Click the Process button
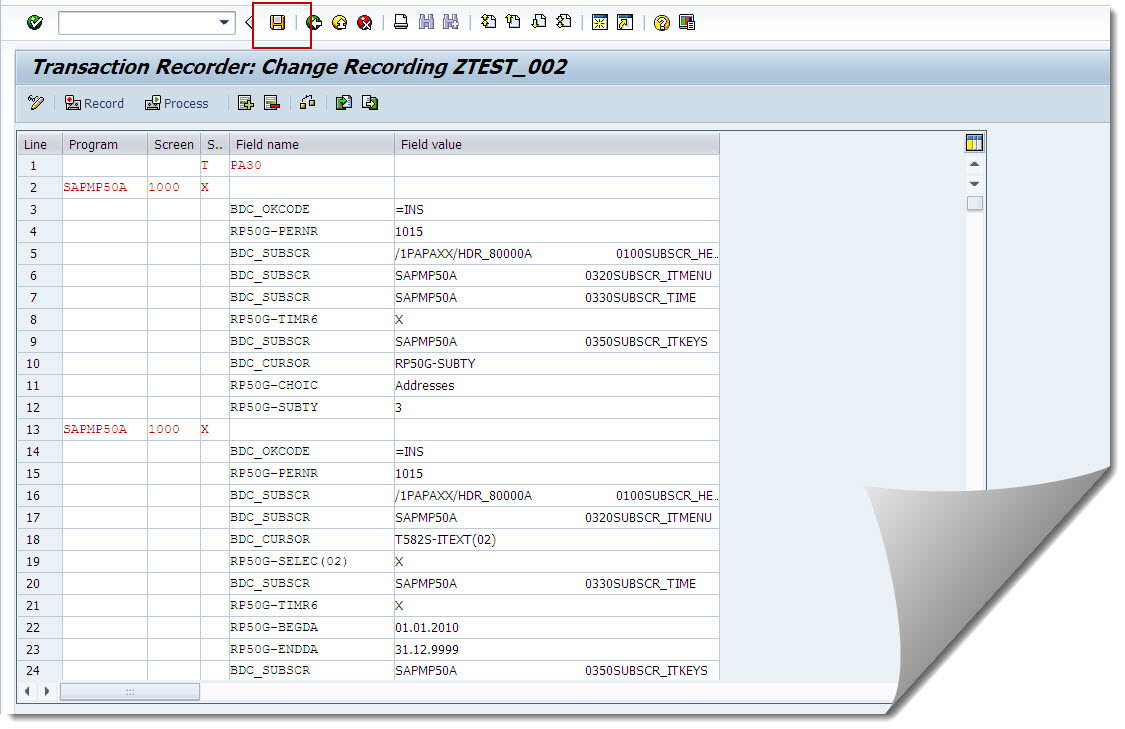1125x729 pixels. pyautogui.click(x=177, y=103)
